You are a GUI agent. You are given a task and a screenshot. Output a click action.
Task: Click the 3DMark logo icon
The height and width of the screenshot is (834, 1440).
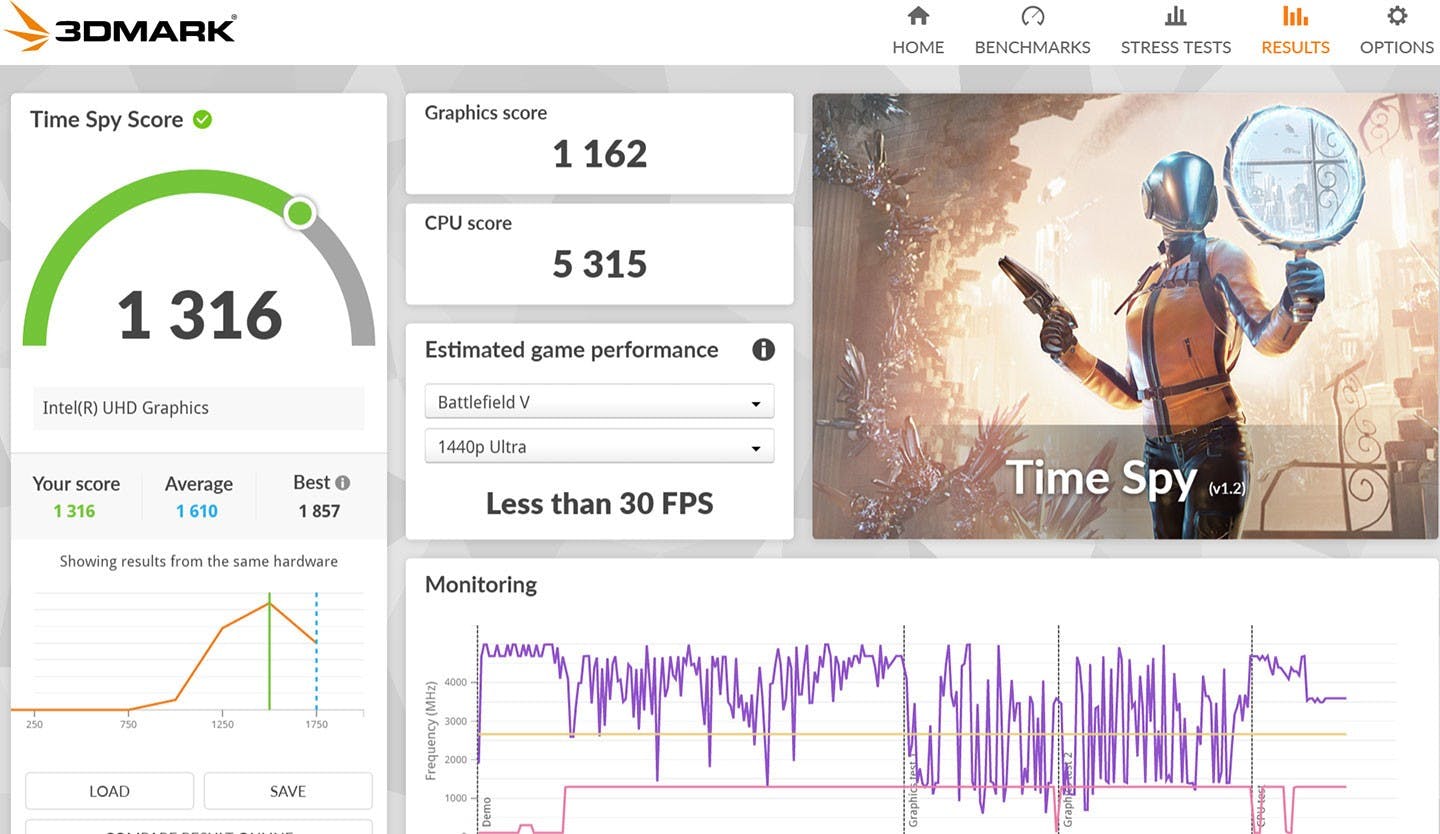(27, 27)
